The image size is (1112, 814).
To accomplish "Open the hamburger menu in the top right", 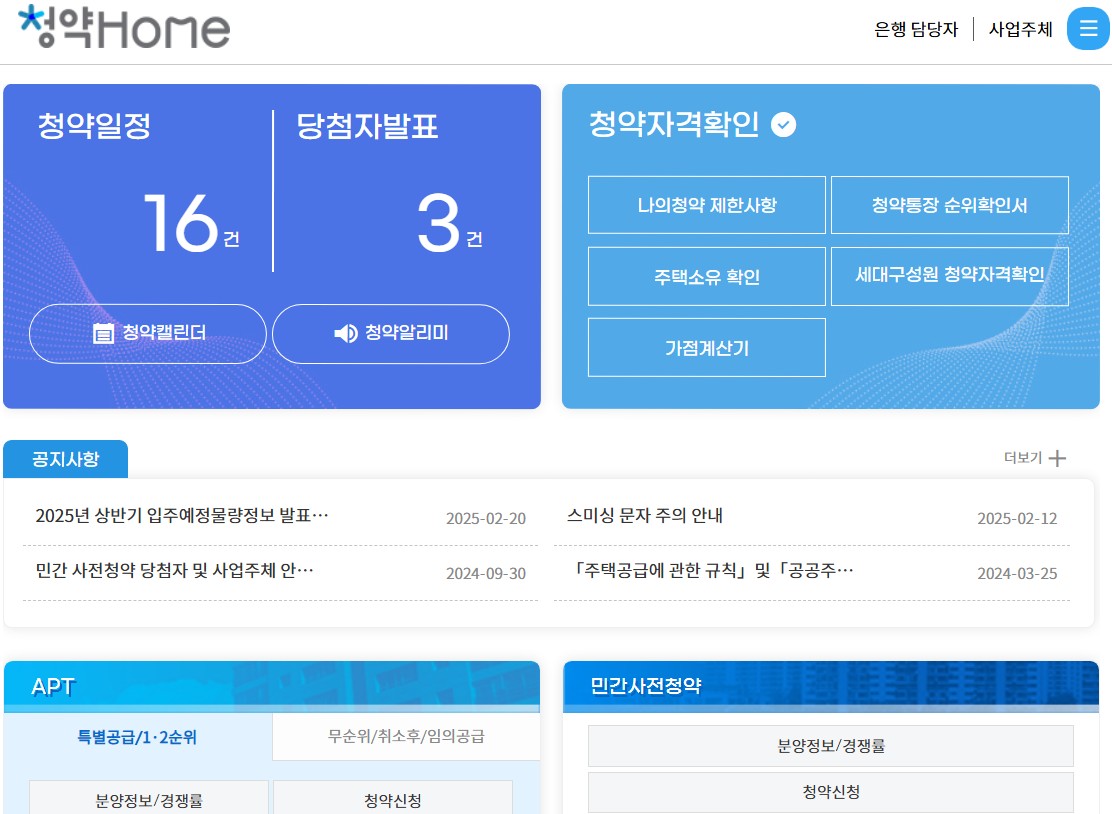I will 1088,28.
